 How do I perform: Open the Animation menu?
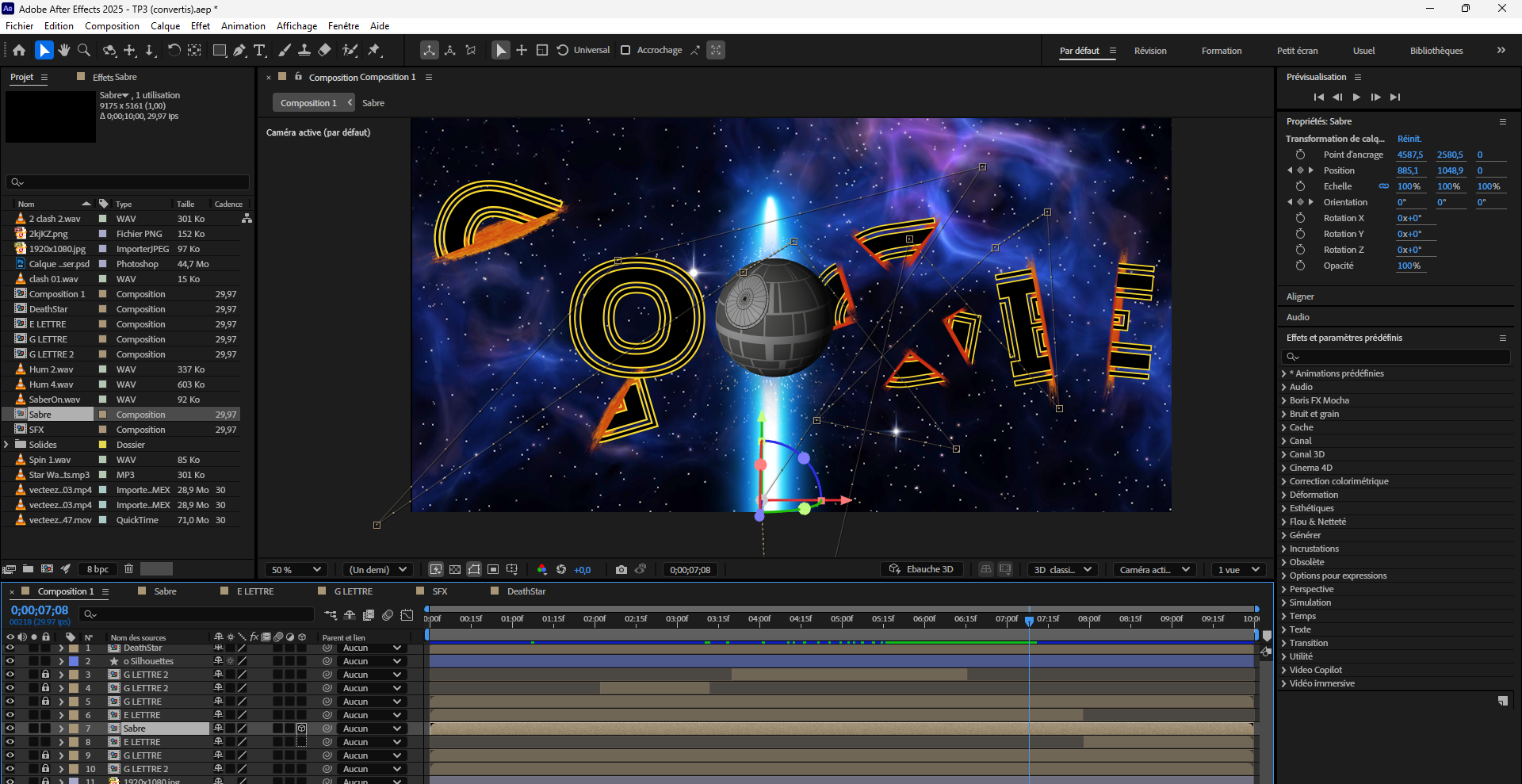[x=243, y=25]
